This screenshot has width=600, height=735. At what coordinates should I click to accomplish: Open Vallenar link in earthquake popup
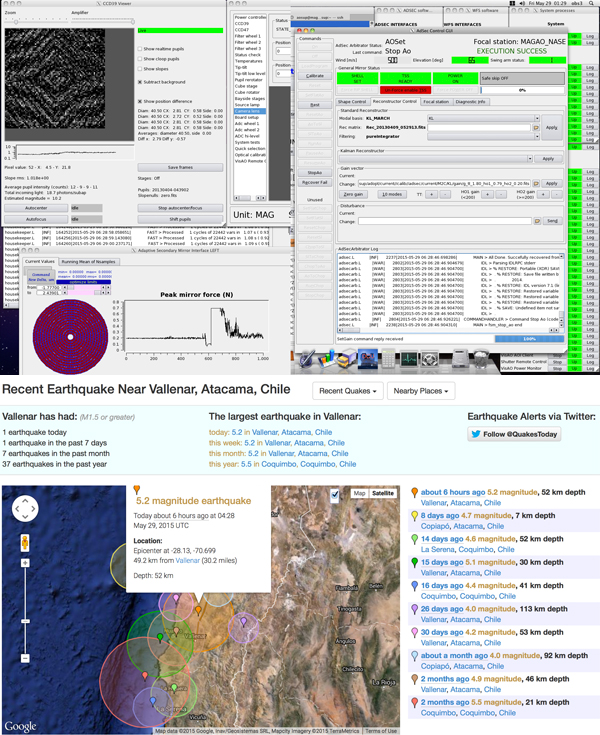coord(188,561)
